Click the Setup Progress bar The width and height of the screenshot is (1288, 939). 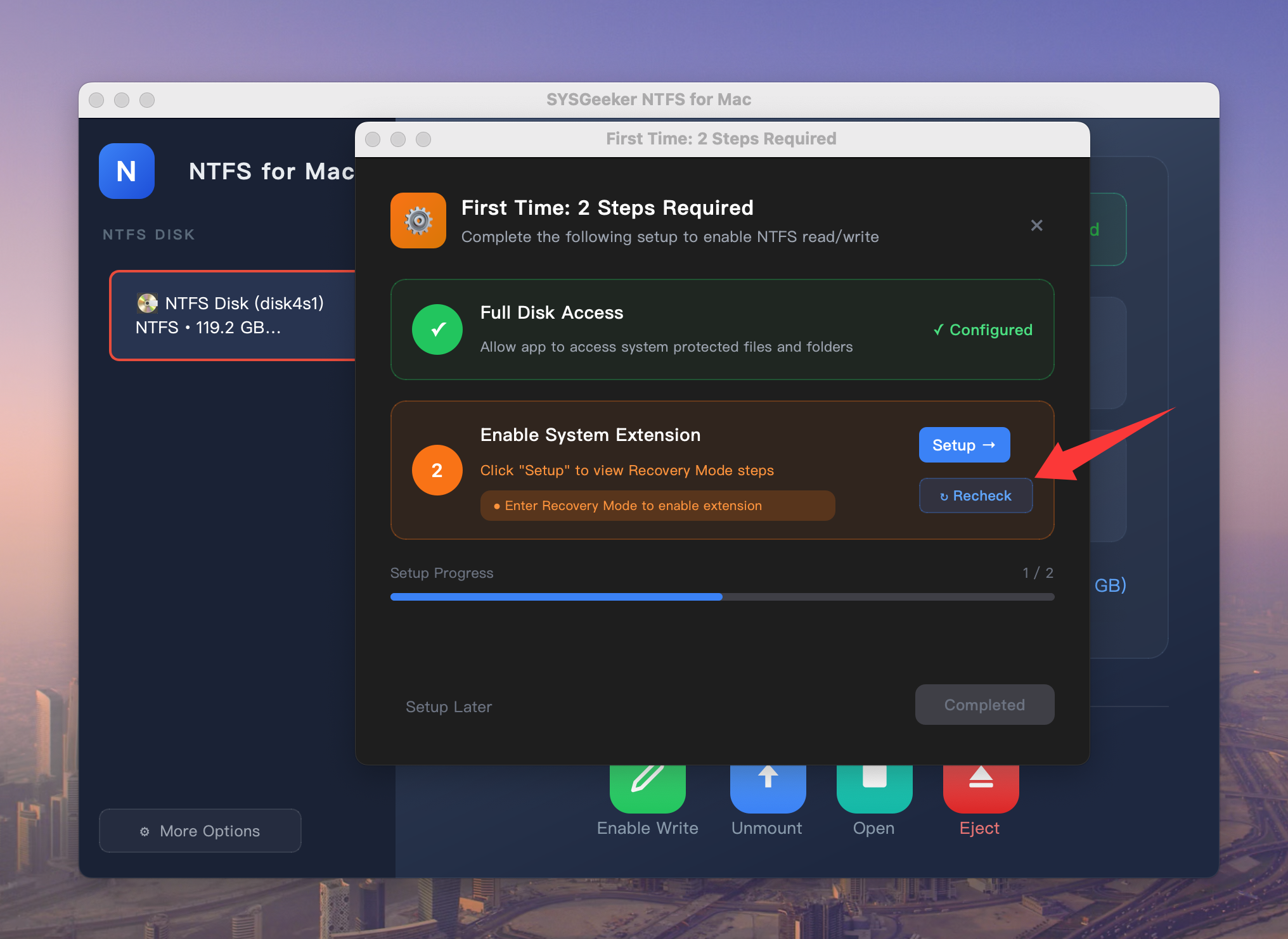722,596
